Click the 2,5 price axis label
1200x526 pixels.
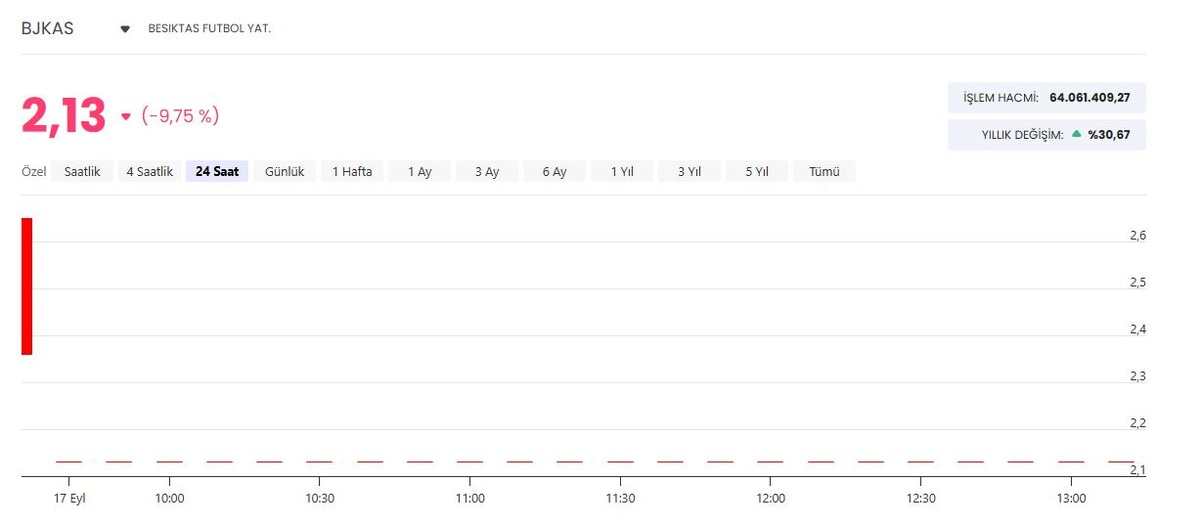1138,283
